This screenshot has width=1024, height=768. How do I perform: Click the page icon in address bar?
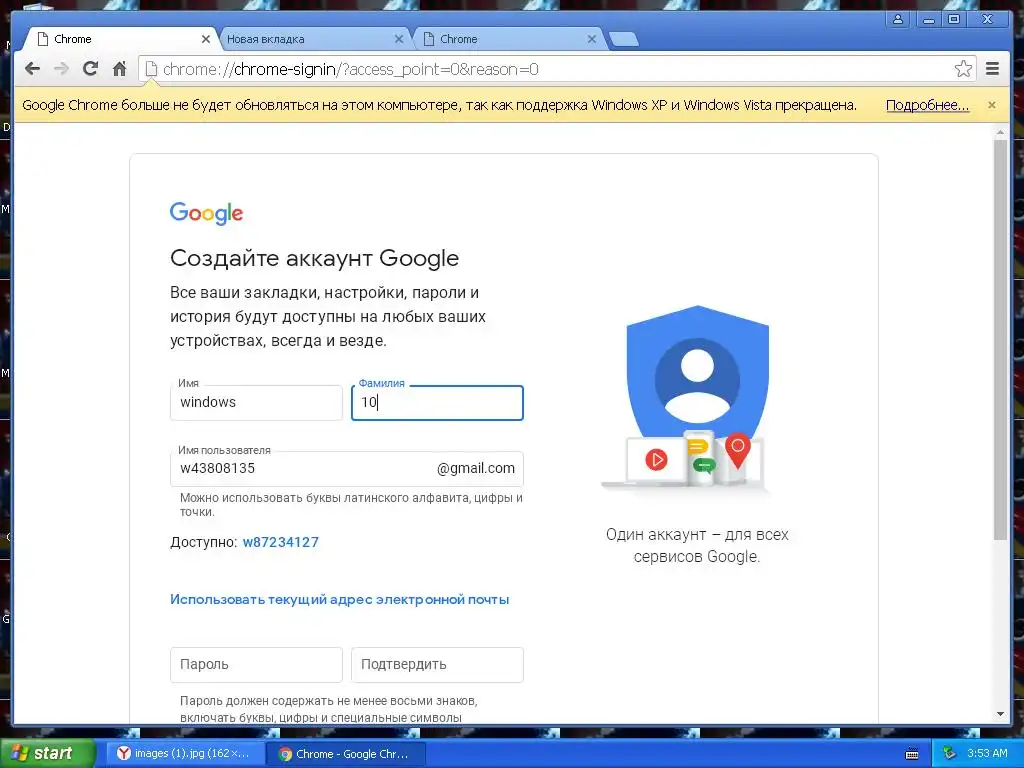(x=151, y=69)
